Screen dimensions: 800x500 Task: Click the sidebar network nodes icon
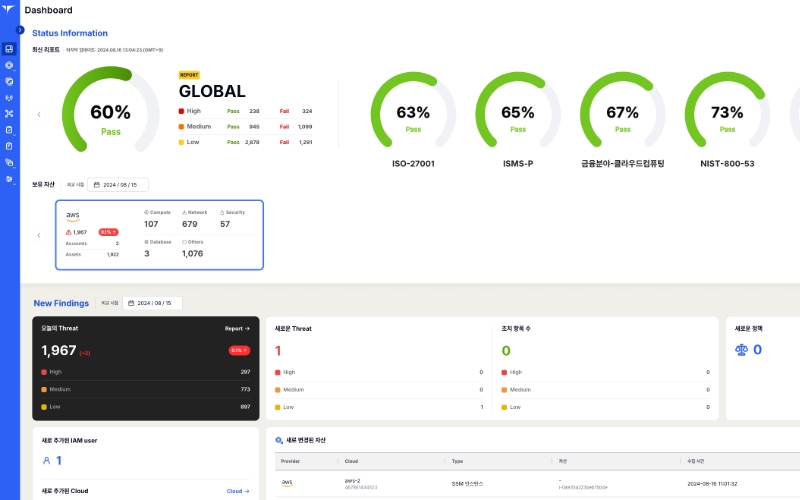[9, 113]
